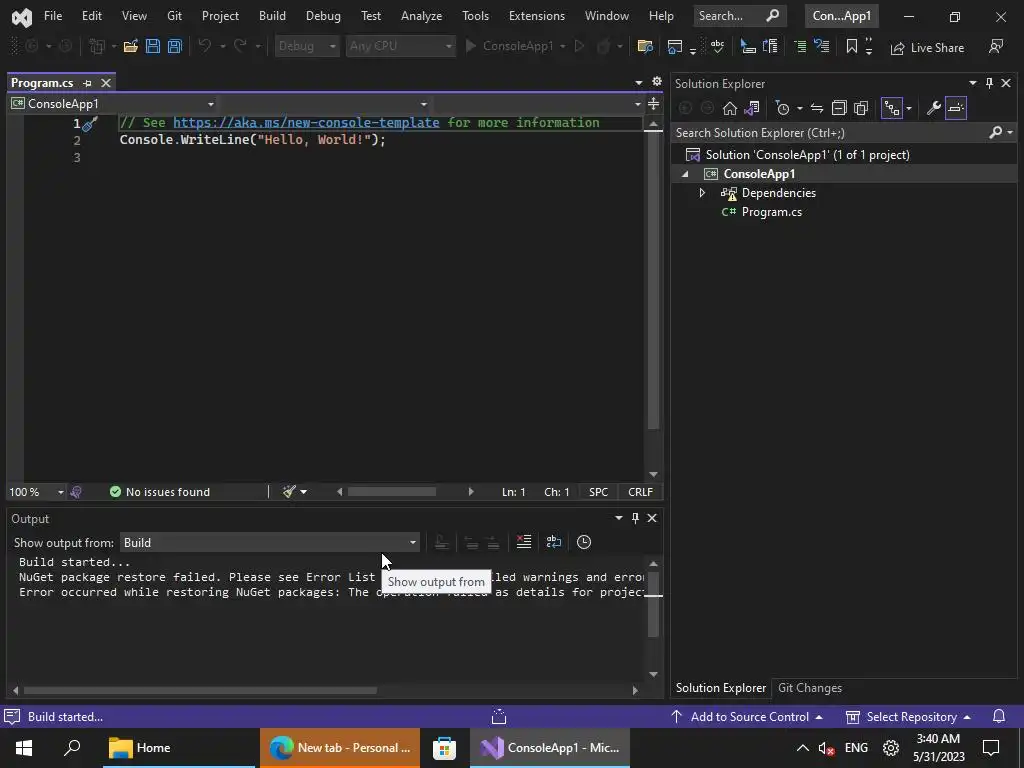Screen dimensions: 1024x768
Task: Click the spell checker abc icon
Action: pyautogui.click(x=717, y=46)
